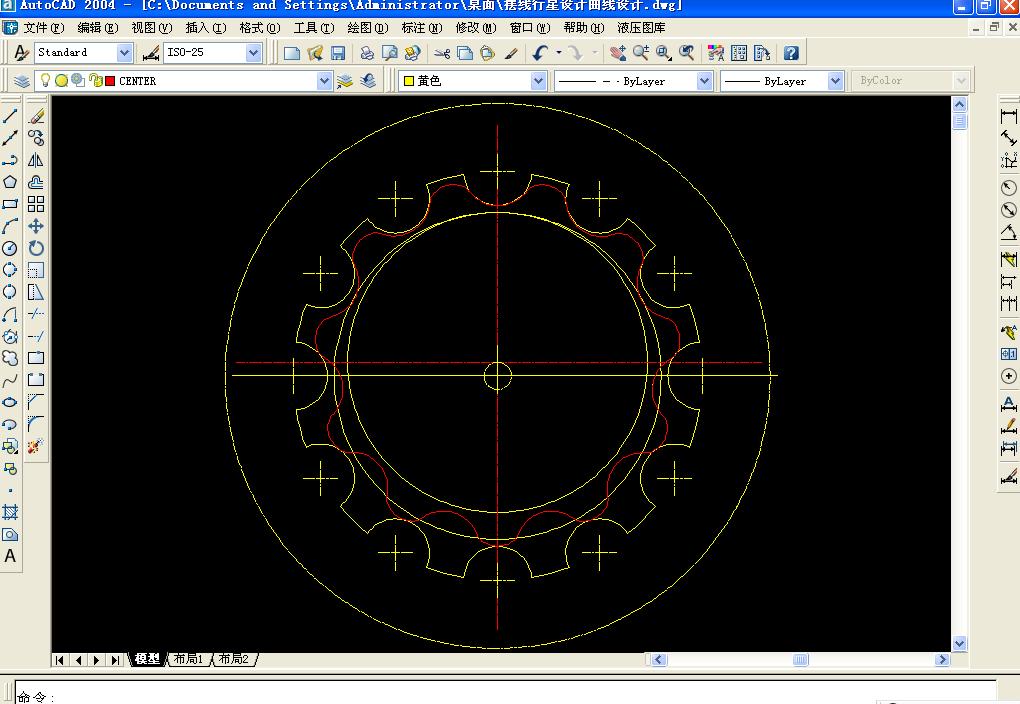This screenshot has height=704, width=1020.
Task: Select the Construction Line tool
Action: coord(10,138)
